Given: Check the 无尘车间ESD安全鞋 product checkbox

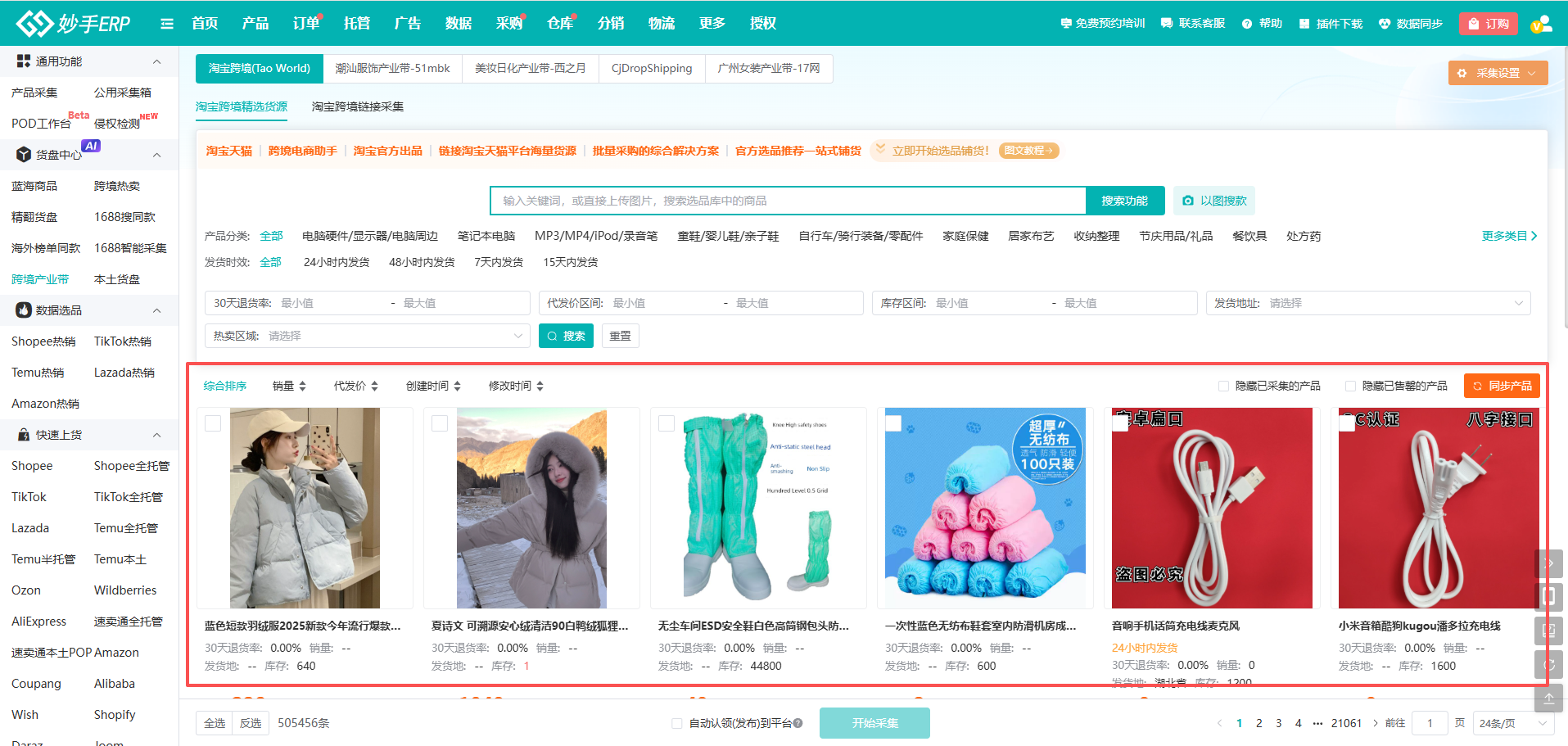Looking at the screenshot, I should coord(667,423).
